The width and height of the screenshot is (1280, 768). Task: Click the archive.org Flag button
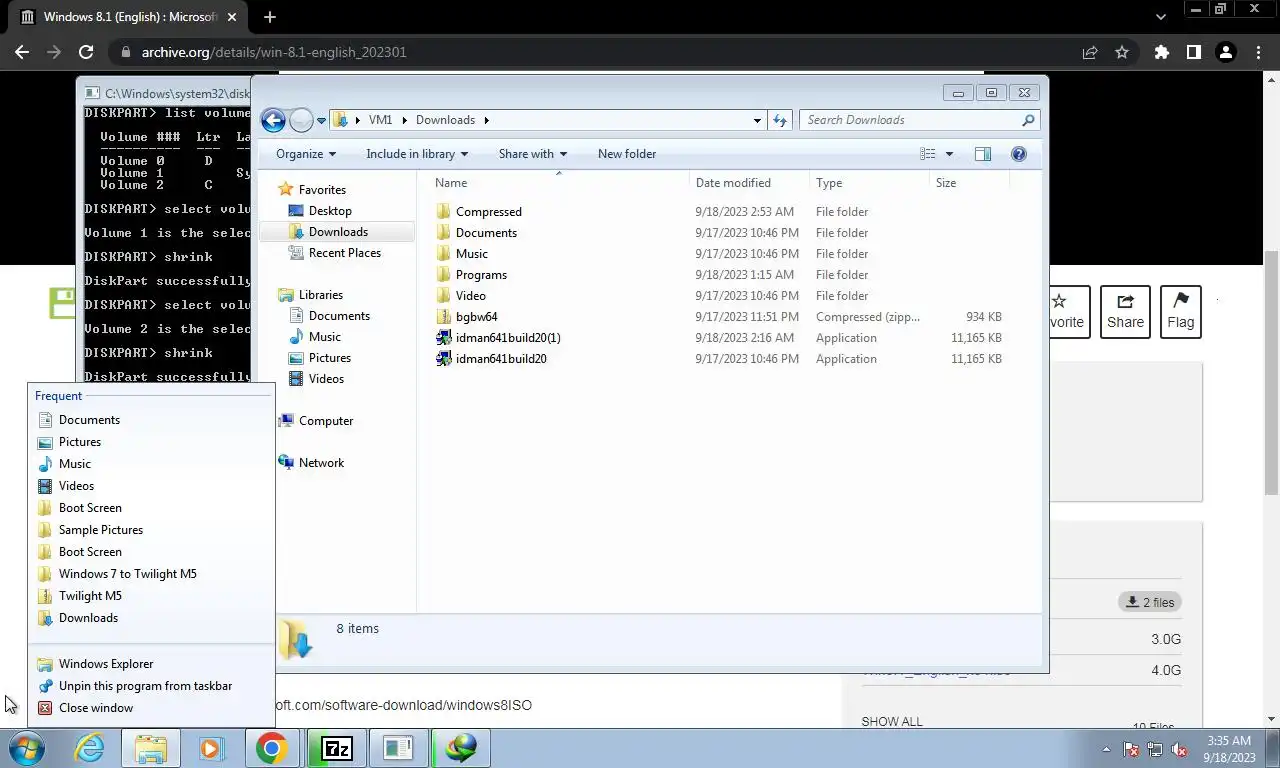[x=1180, y=312]
